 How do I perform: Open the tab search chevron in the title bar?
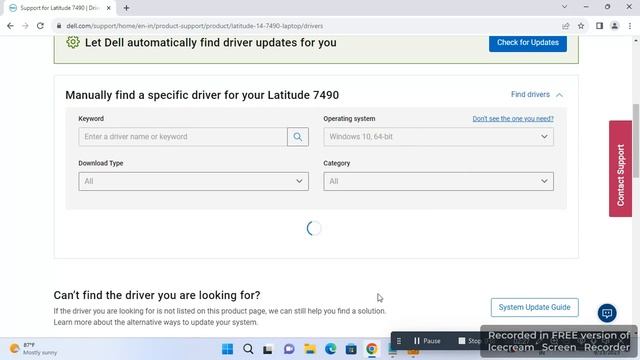point(564,7)
